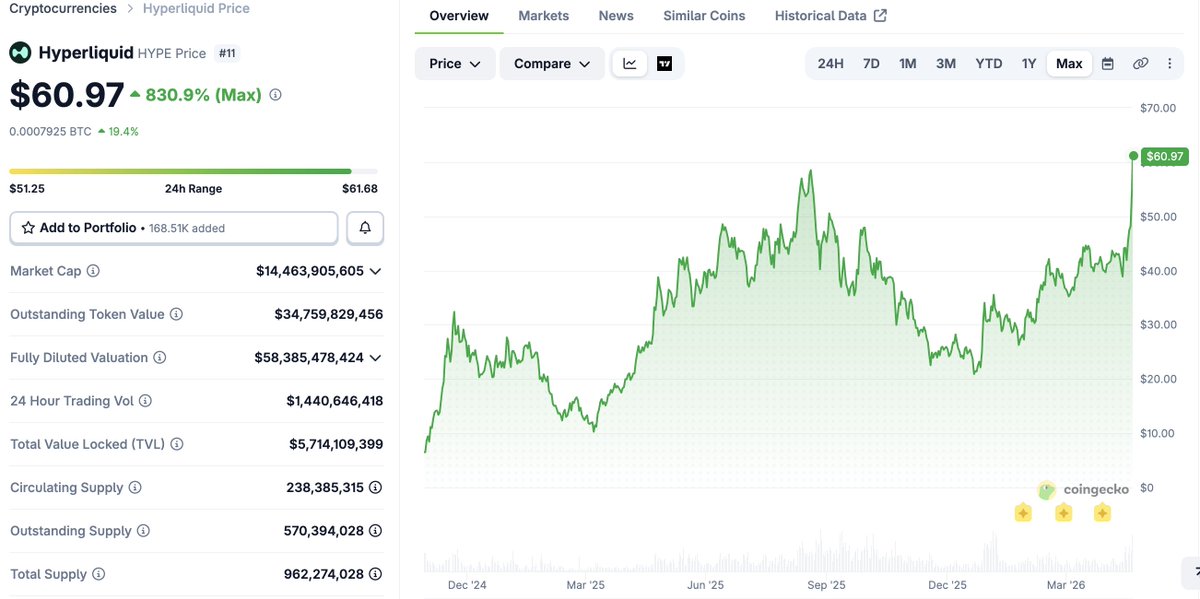
Task: Click 0.0007925 BTC price text
Action: coord(50,131)
